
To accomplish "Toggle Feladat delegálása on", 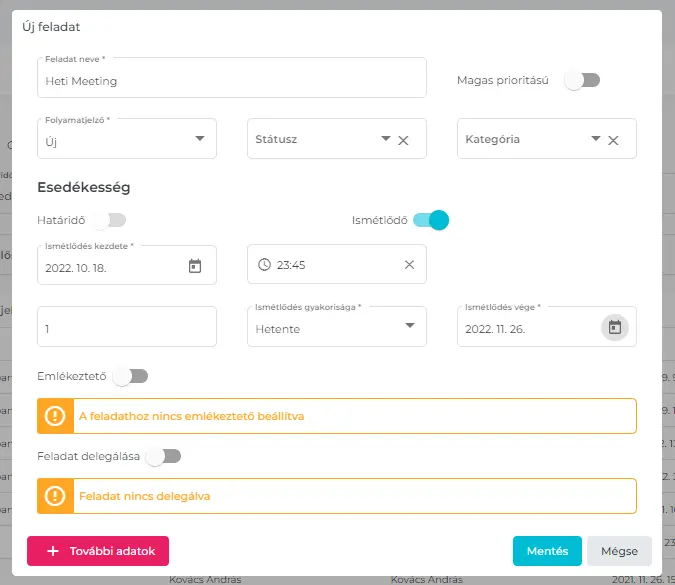I will (x=164, y=456).
